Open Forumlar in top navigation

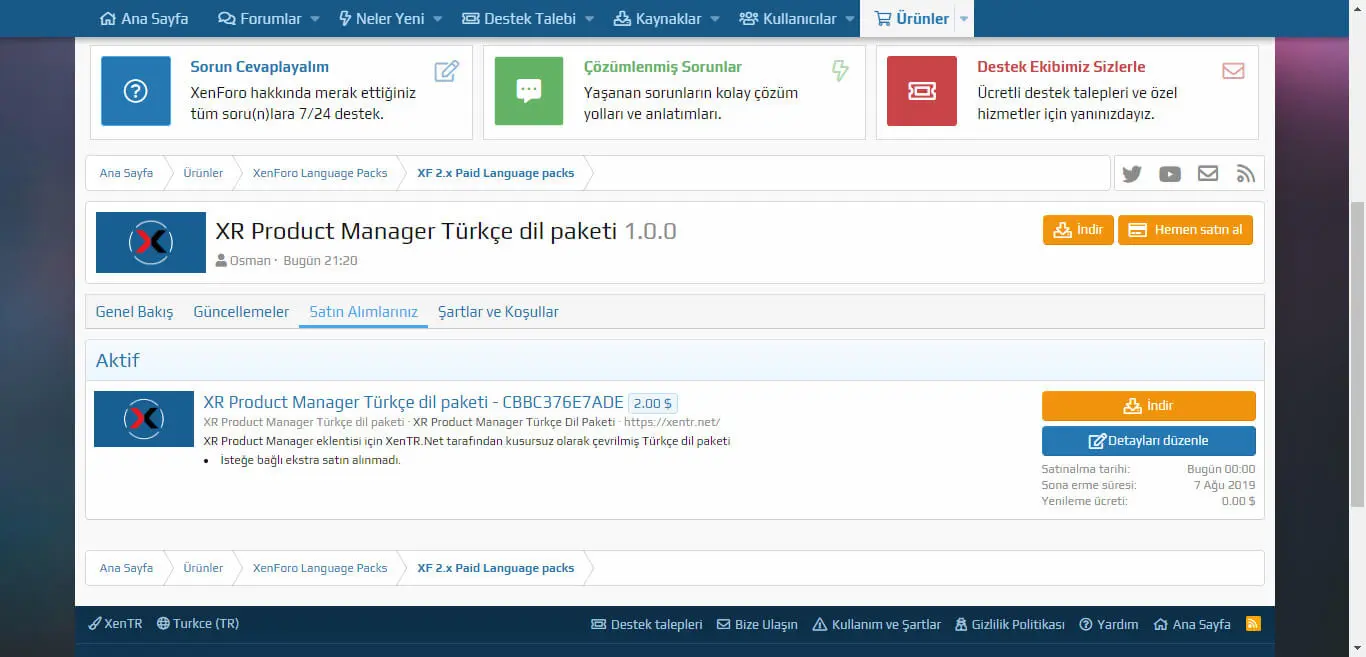coord(259,19)
